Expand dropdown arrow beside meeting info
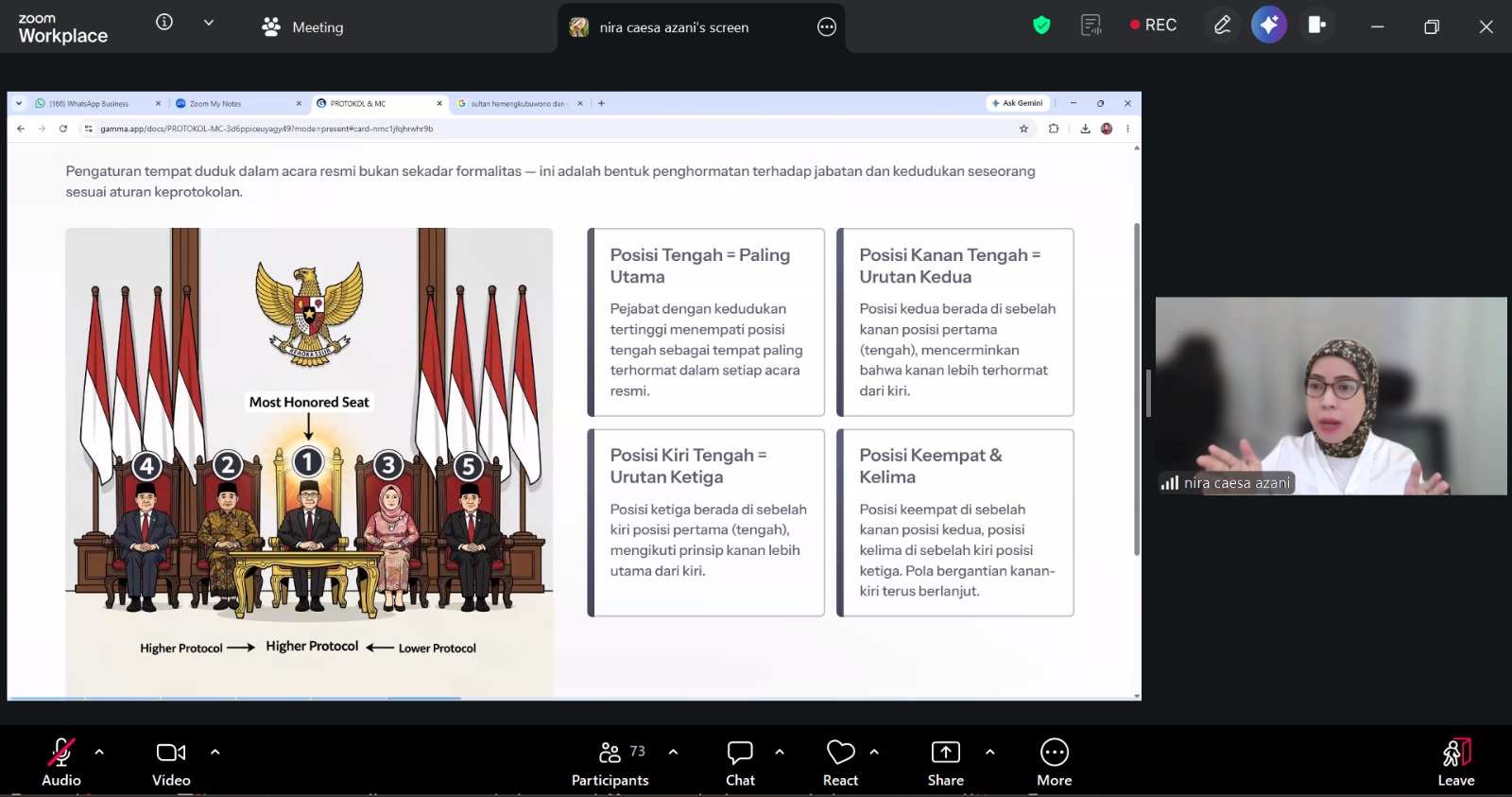The height and width of the screenshot is (797, 1512). point(209,23)
